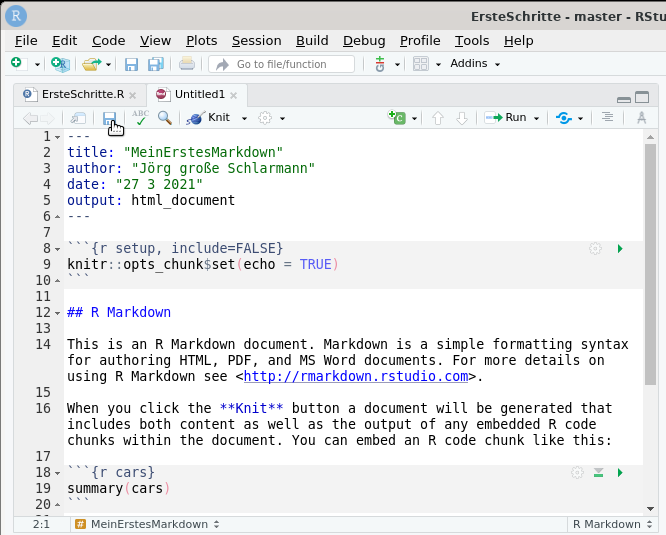Click the ABC spell check icon
666x535 pixels.
[x=140, y=118]
